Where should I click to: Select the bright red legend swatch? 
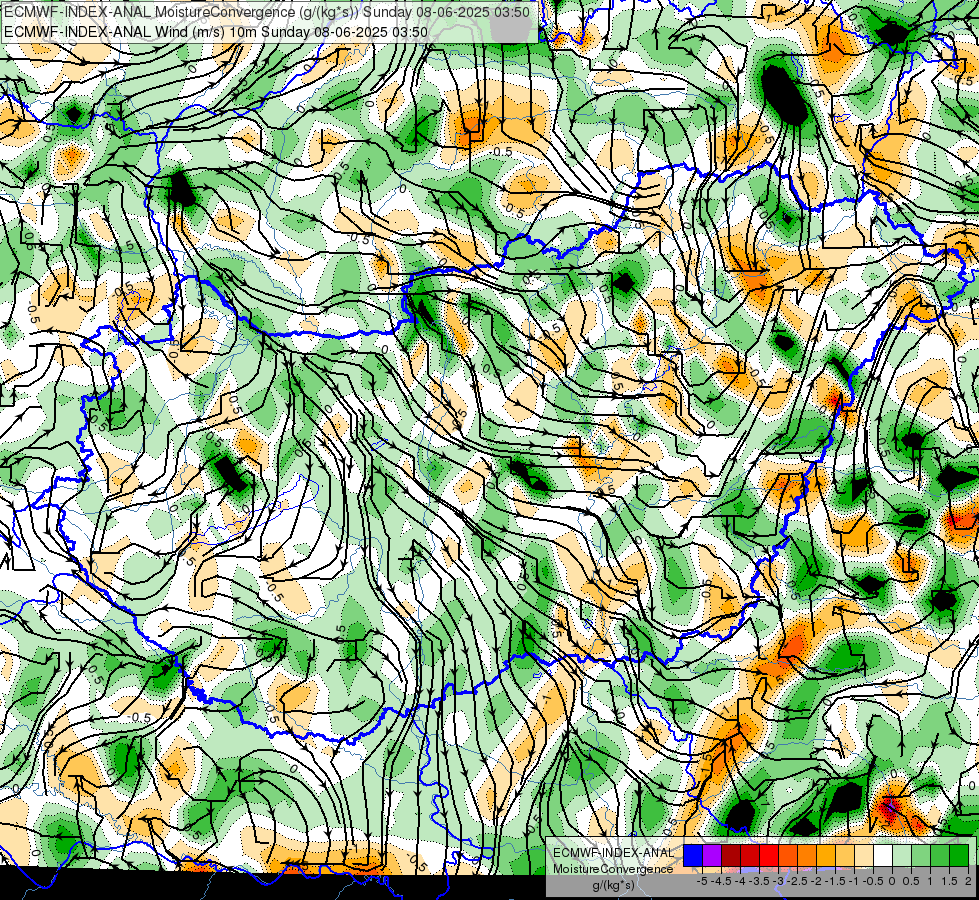click(769, 855)
